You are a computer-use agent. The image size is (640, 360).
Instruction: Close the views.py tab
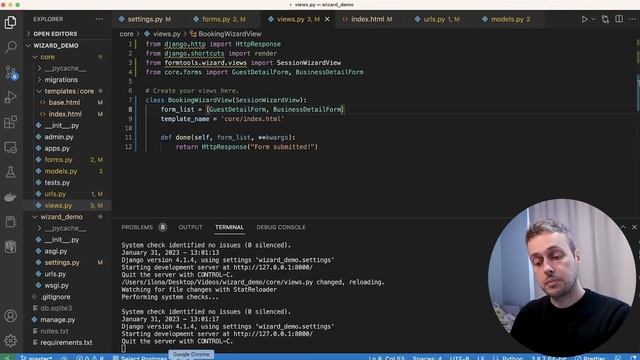327,19
